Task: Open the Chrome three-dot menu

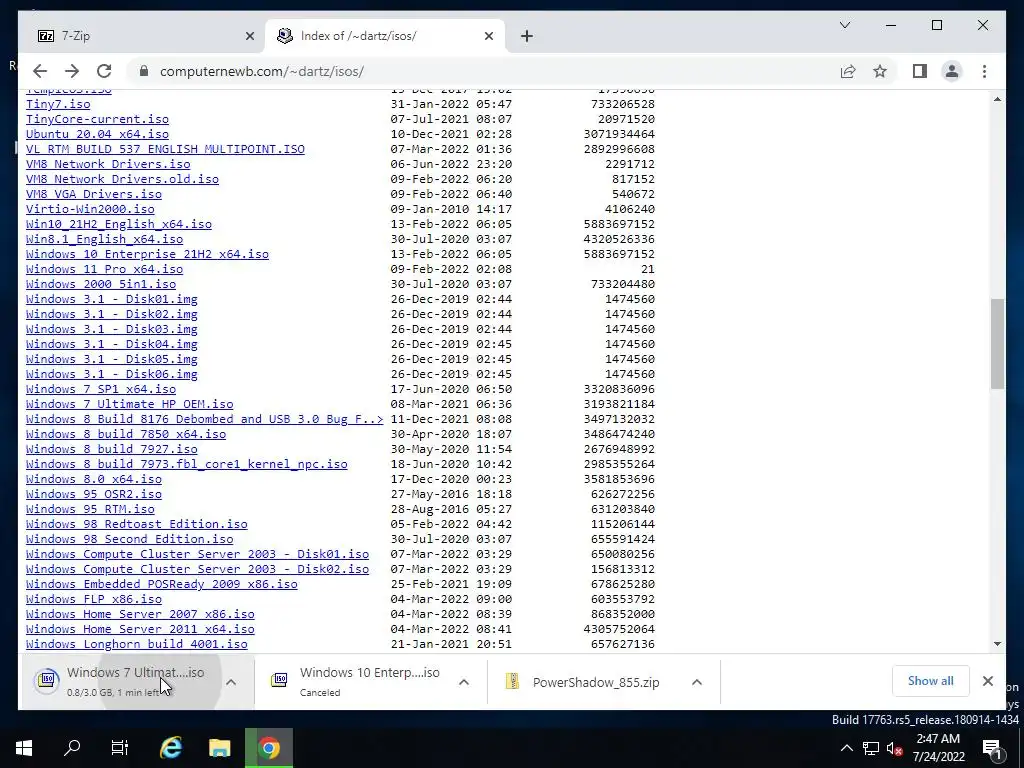Action: [x=984, y=71]
